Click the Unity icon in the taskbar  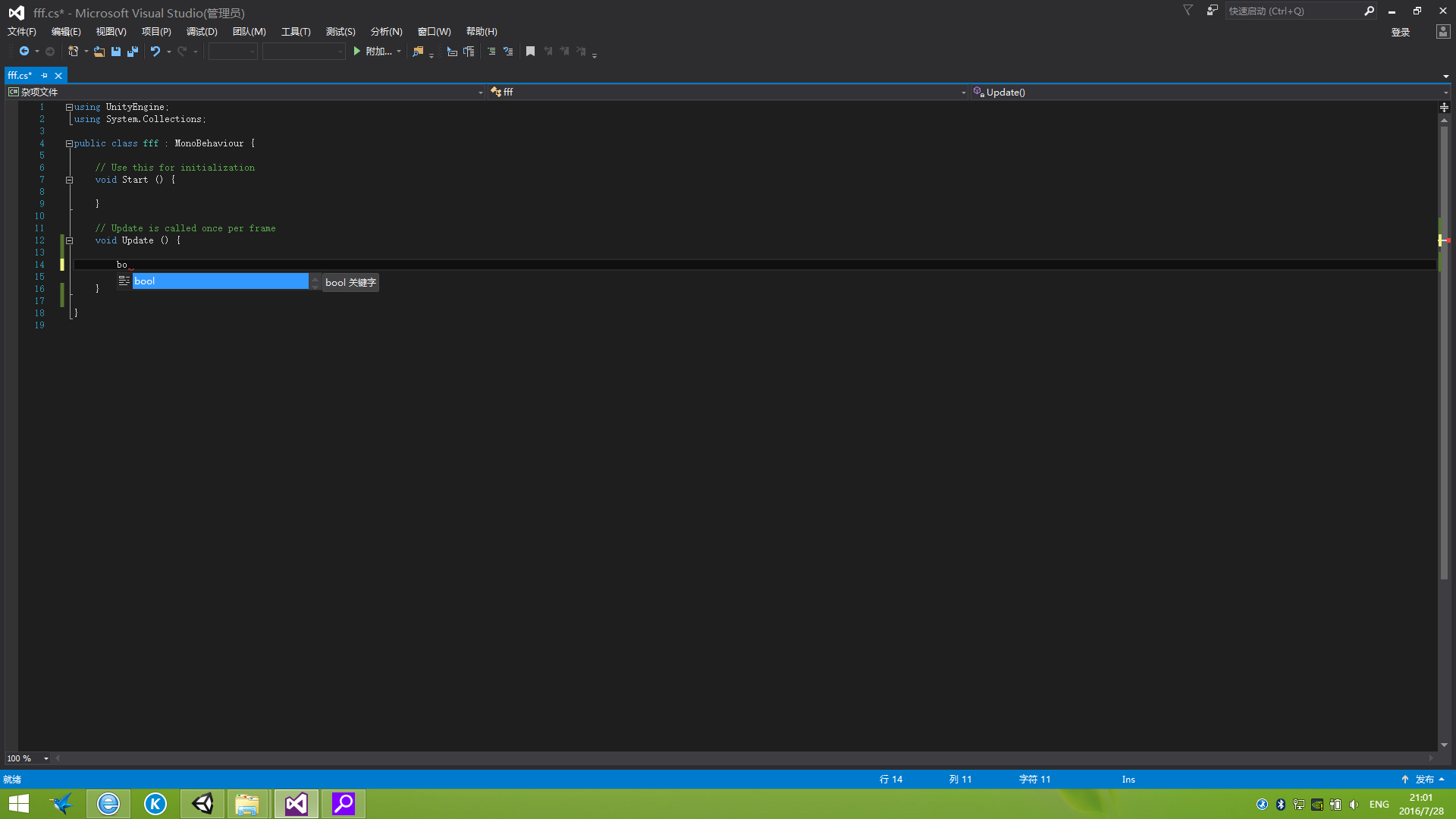coord(202,804)
